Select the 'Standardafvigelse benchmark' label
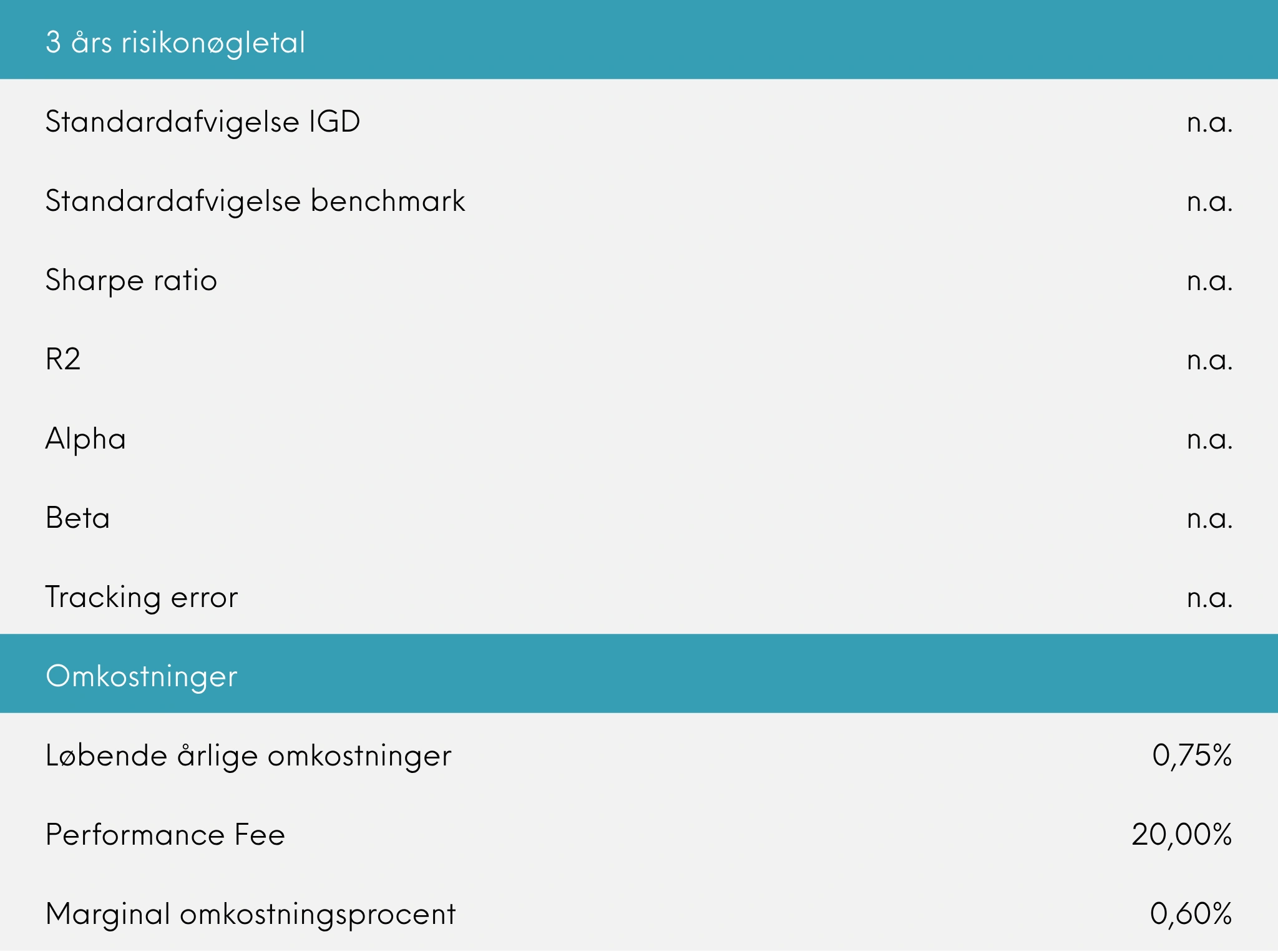Image resolution: width=1278 pixels, height=952 pixels. point(255,201)
